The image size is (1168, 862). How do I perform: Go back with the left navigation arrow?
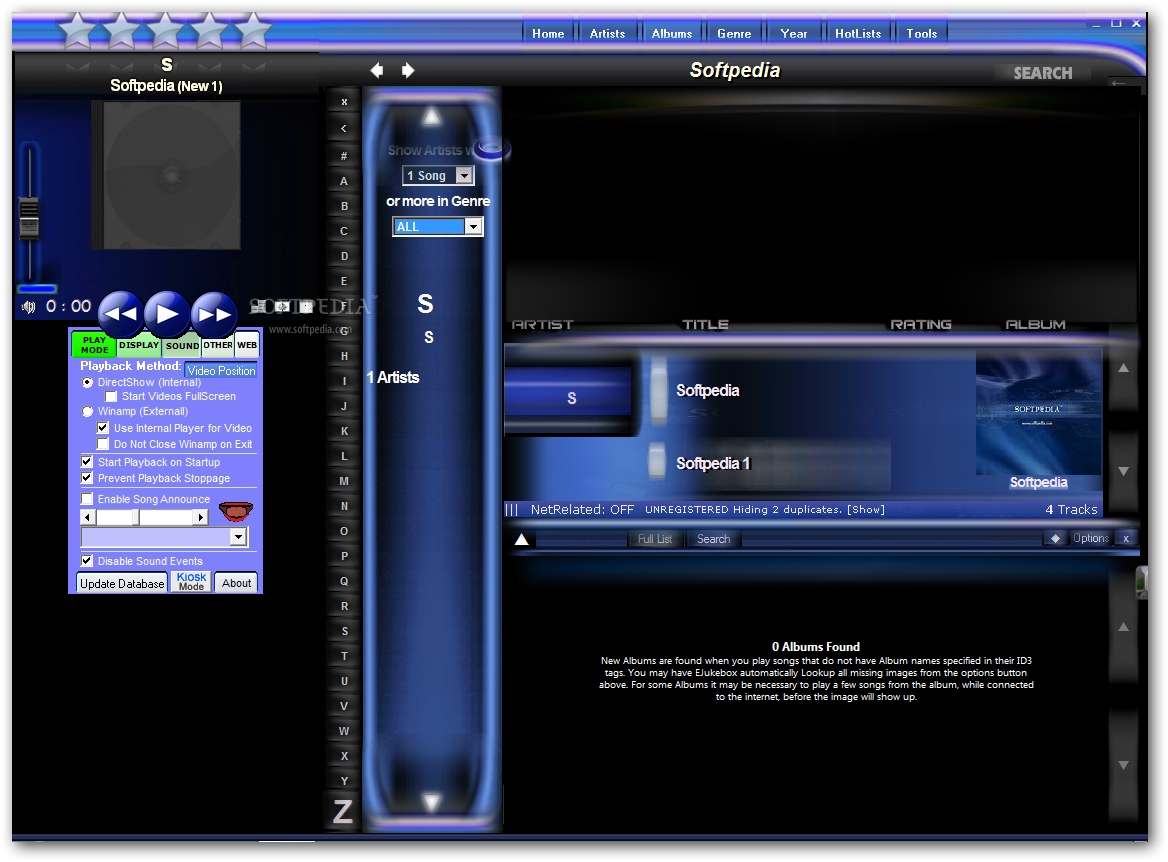coord(377,70)
